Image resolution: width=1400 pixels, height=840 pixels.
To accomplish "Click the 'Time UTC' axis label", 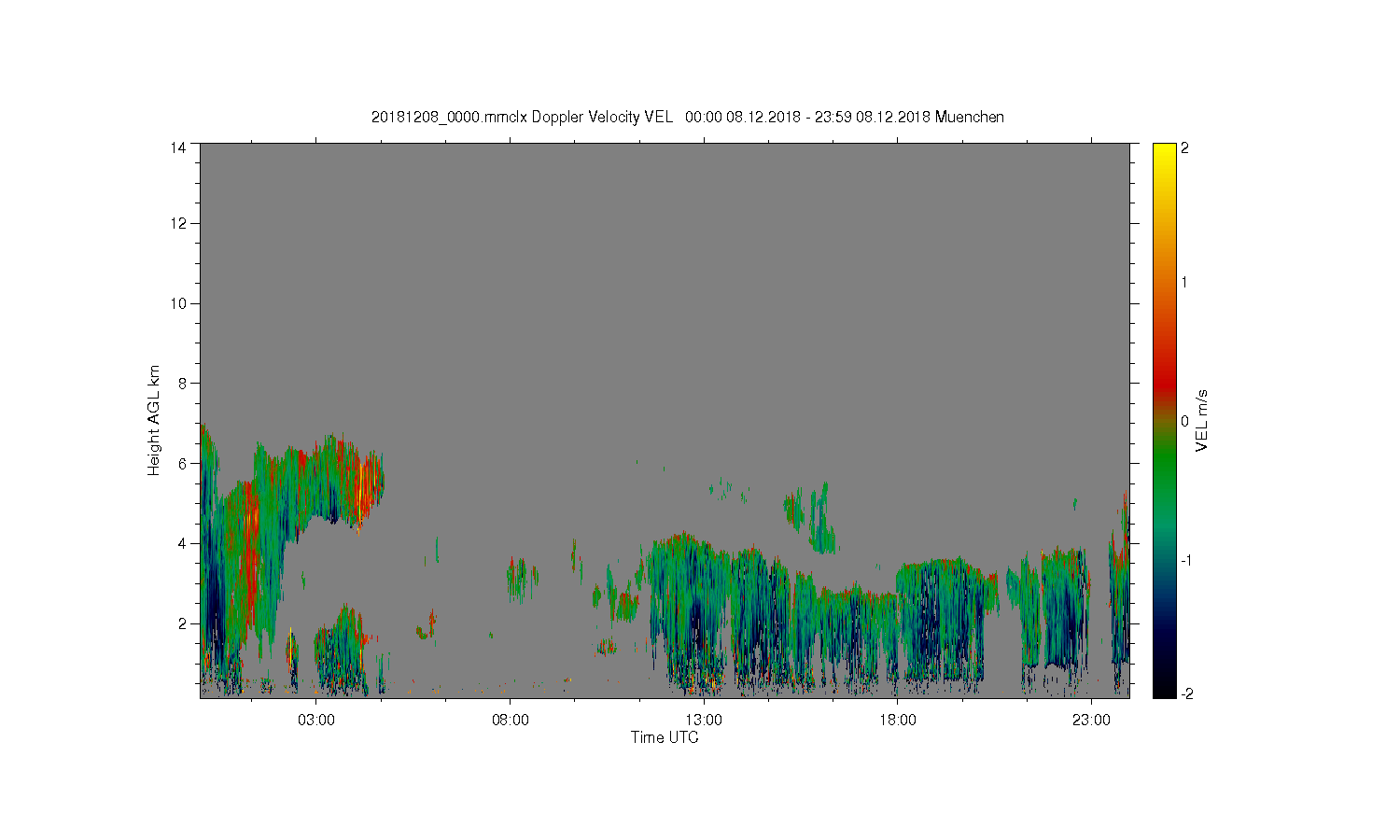I will (x=665, y=737).
